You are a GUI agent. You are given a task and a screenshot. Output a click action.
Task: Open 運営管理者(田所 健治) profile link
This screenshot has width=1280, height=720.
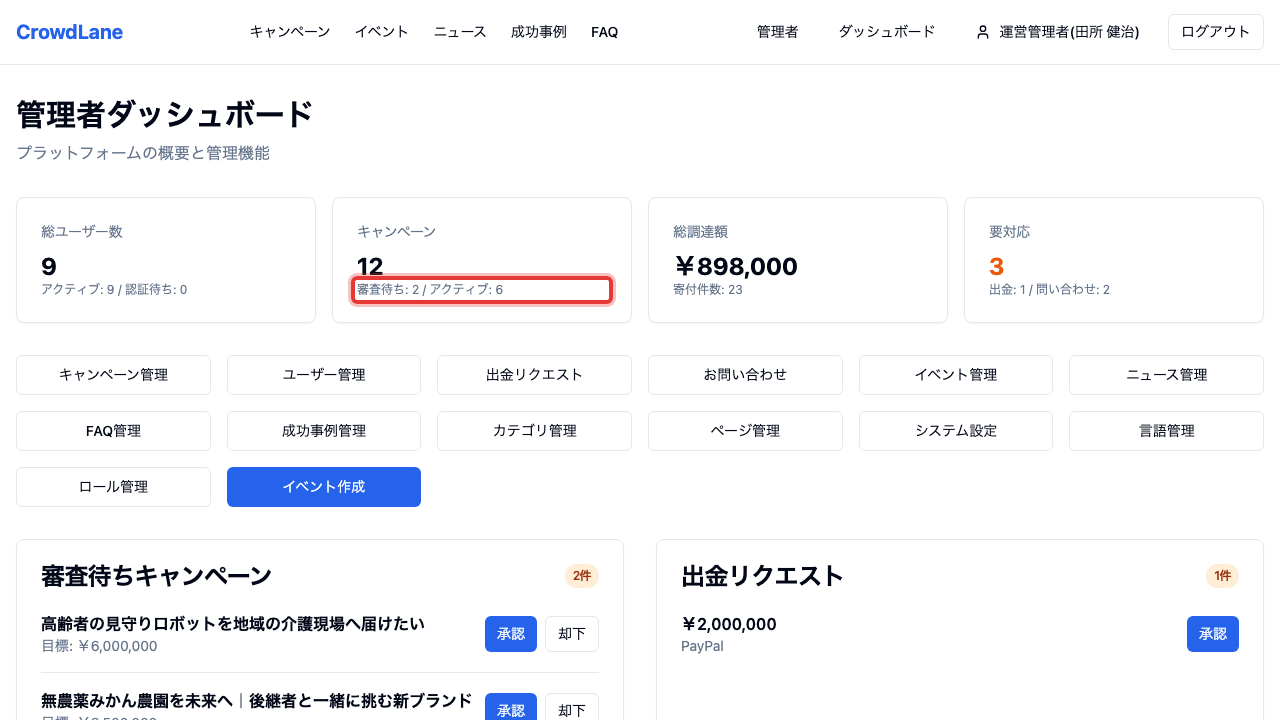[1058, 32]
